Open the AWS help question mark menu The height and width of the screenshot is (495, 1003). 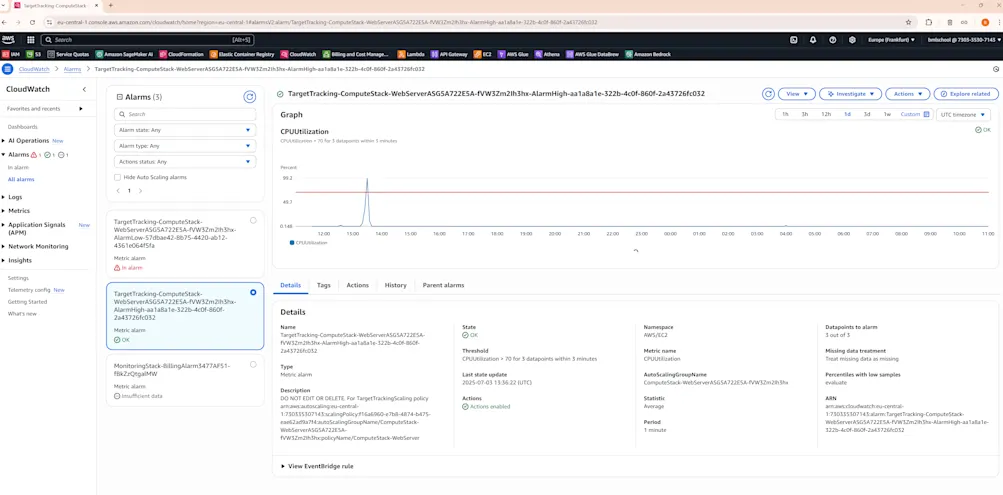click(832, 40)
